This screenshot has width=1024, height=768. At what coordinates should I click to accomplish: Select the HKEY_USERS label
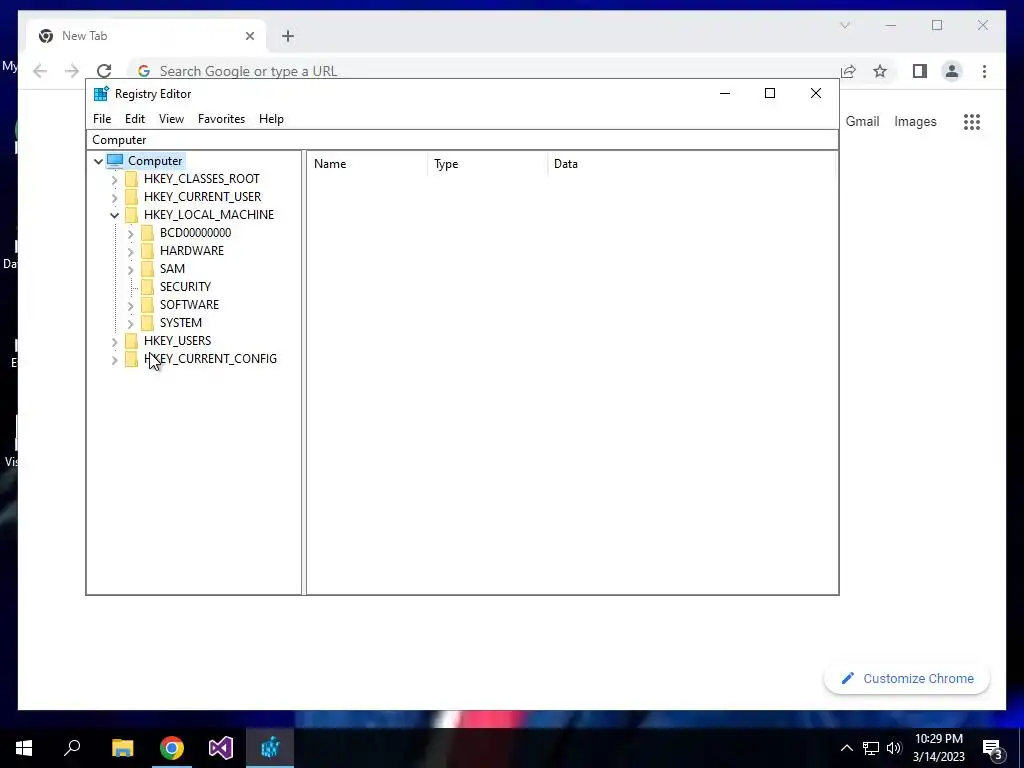[x=178, y=341]
